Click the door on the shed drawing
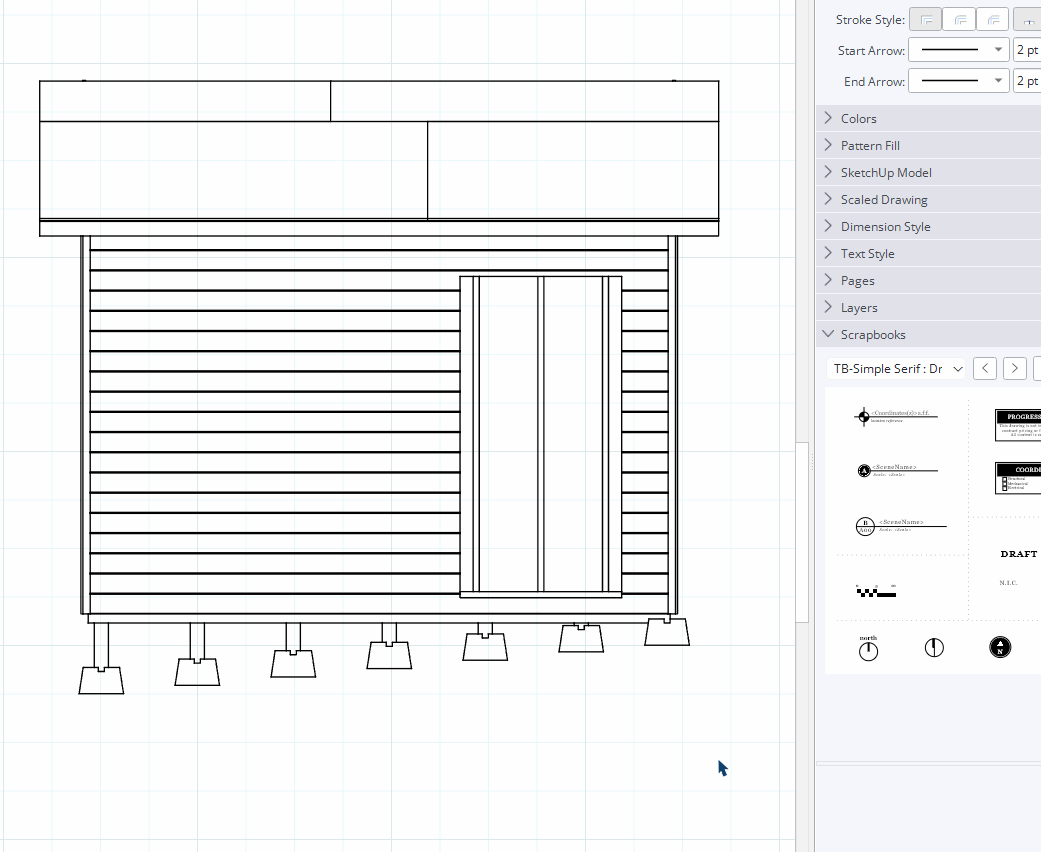Viewport: 1041px width, 852px height. point(540,436)
